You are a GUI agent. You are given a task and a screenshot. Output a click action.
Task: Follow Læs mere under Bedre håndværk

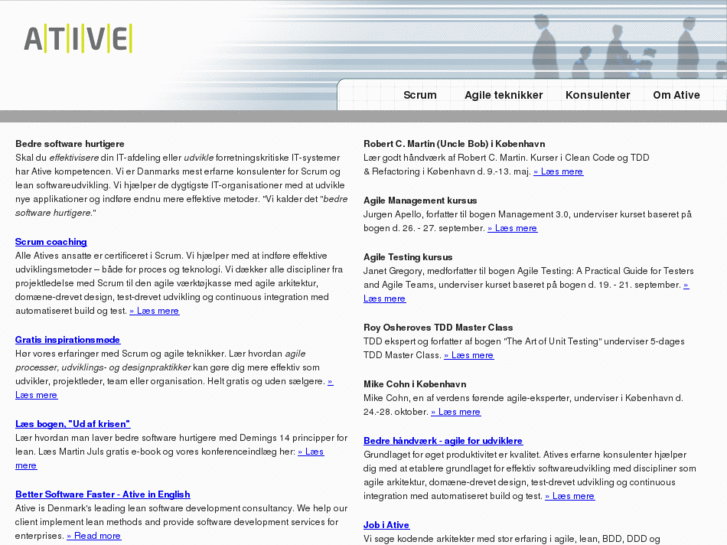click(570, 496)
